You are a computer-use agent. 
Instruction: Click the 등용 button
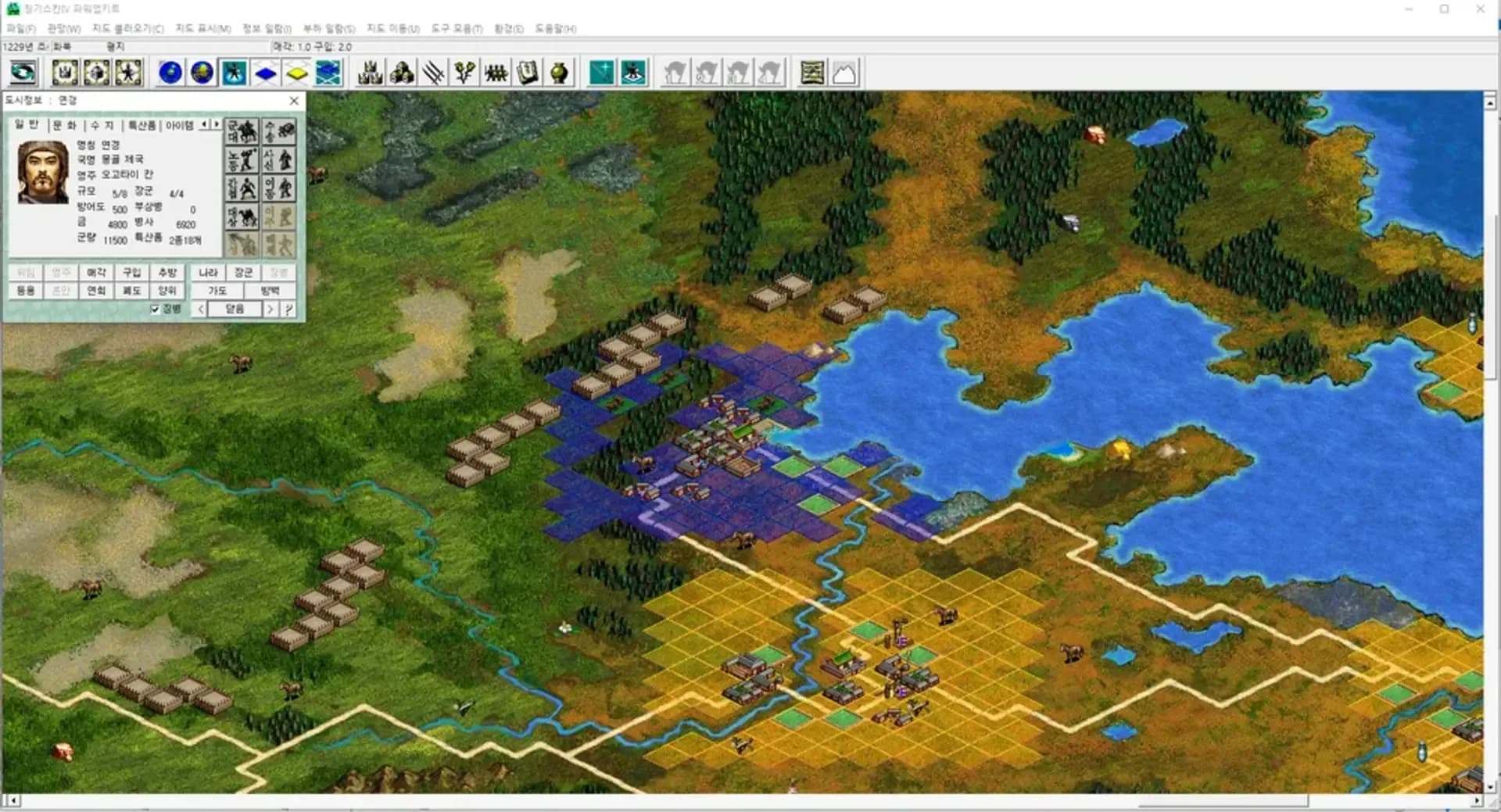[26, 291]
